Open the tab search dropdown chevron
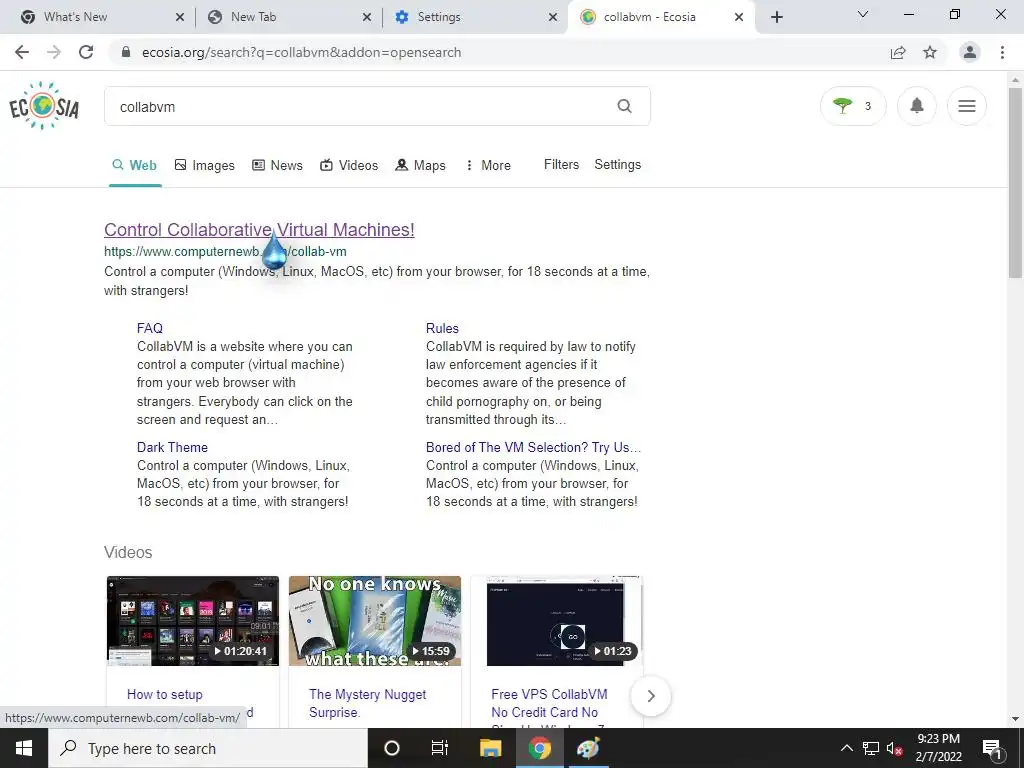Image resolution: width=1024 pixels, height=768 pixels. click(863, 14)
